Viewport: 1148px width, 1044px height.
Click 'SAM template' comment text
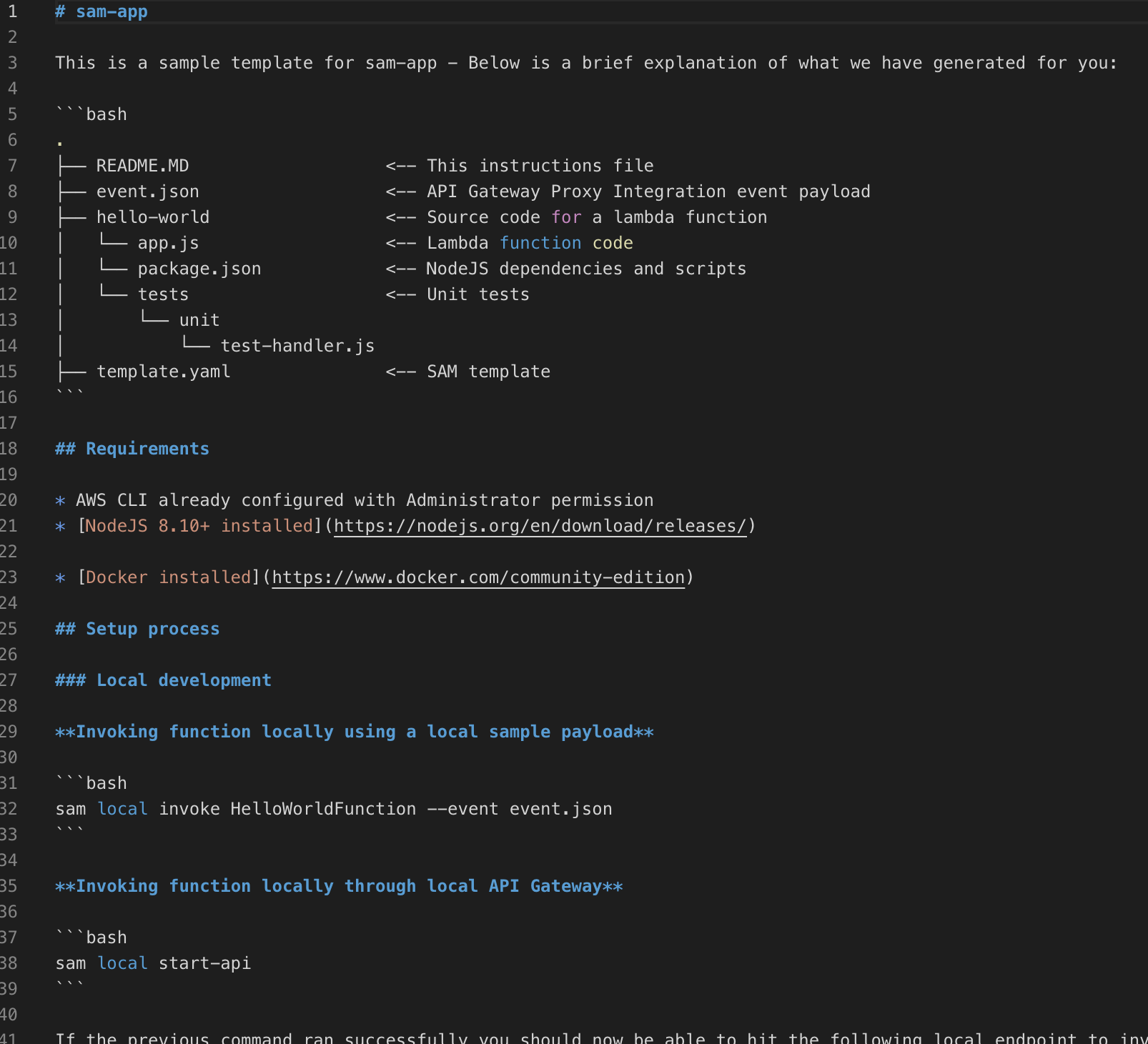(489, 372)
